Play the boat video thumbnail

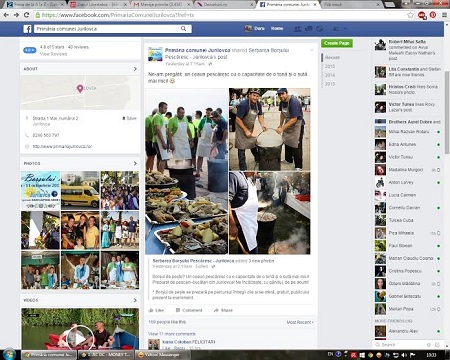80,338
